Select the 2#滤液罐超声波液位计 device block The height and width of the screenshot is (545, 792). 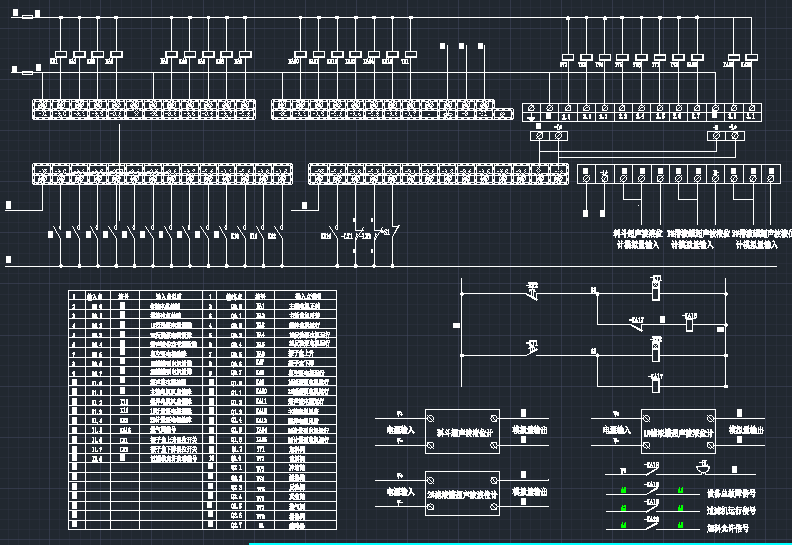(462, 493)
